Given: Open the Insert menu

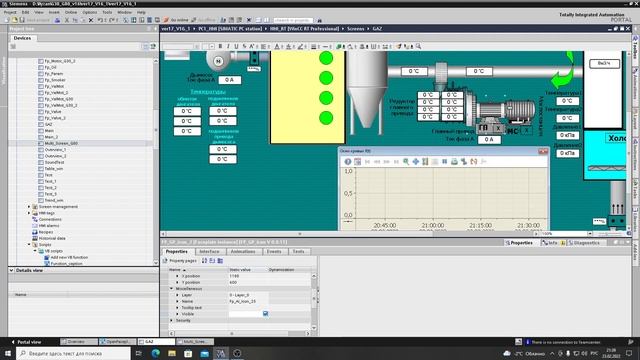Looking at the screenshot, I should point(54,12).
